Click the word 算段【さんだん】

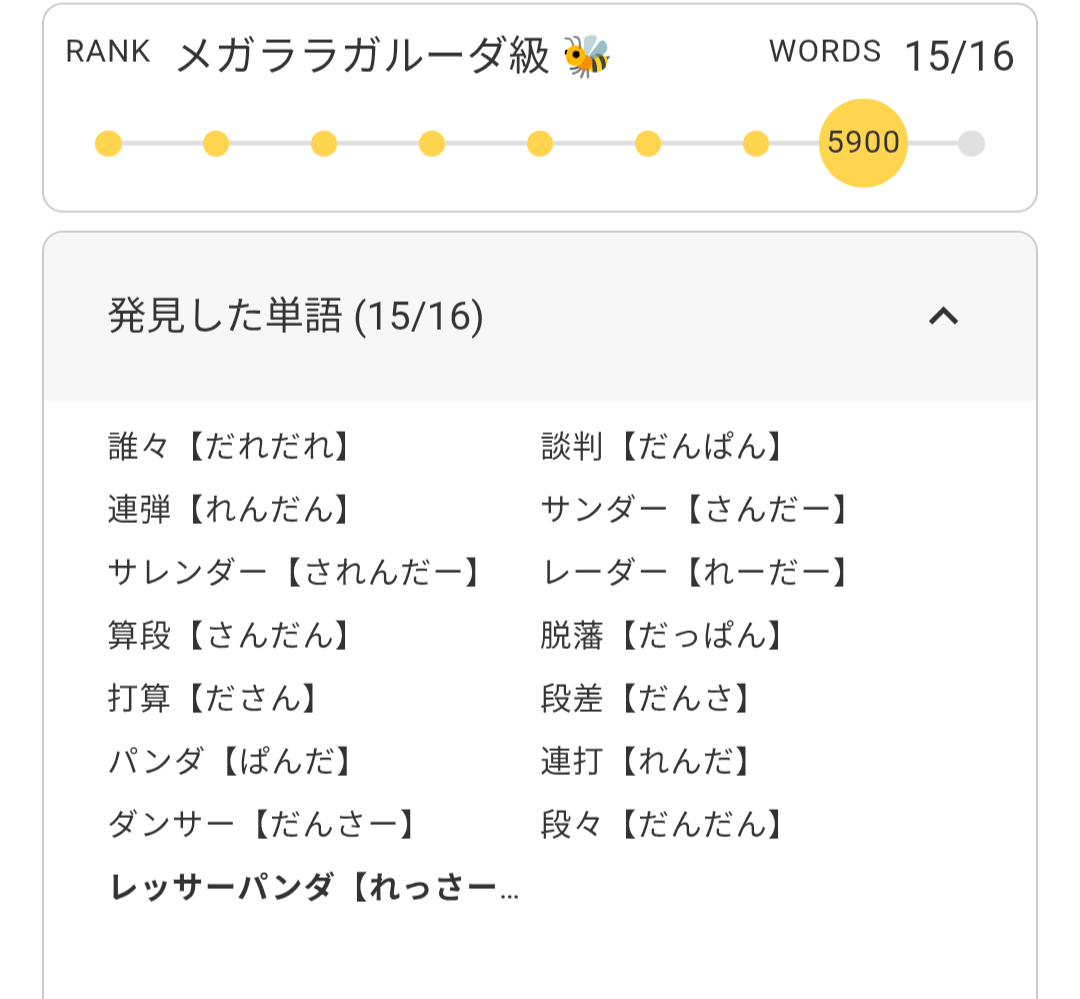231,635
